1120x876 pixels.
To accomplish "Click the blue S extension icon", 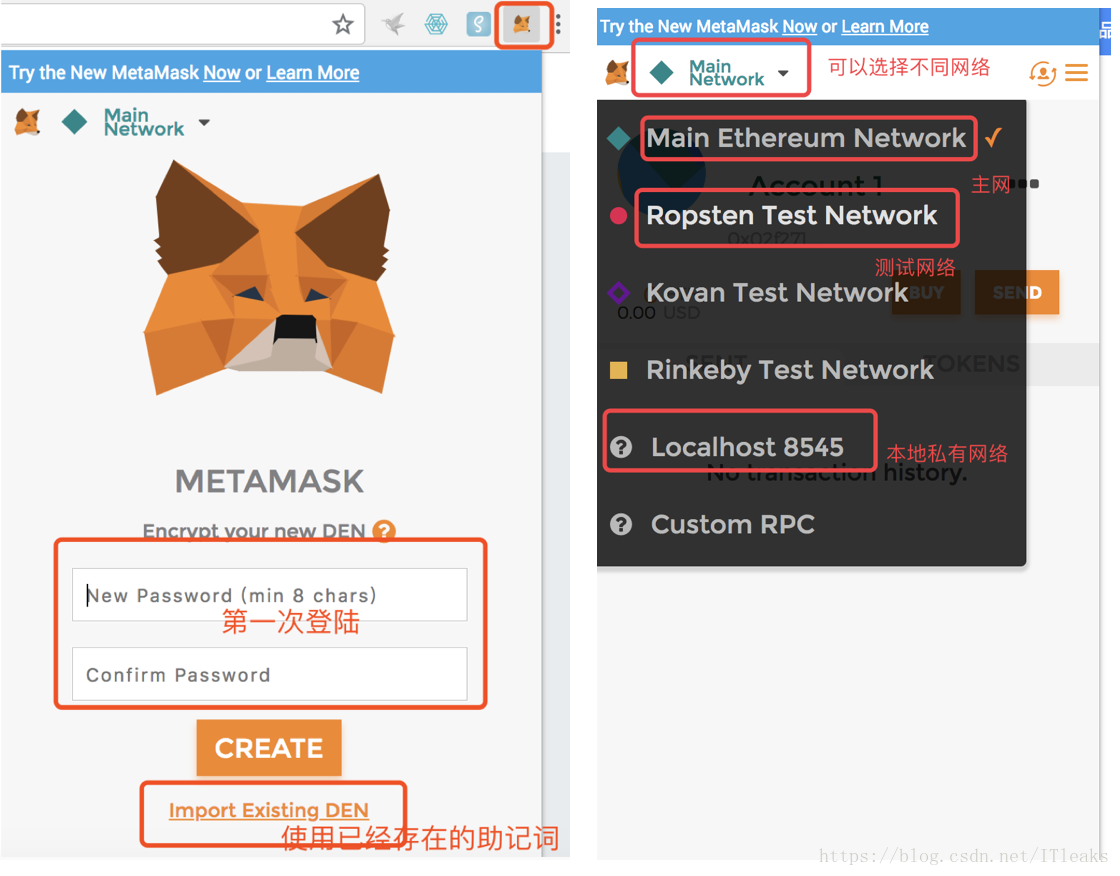I will [x=478, y=25].
